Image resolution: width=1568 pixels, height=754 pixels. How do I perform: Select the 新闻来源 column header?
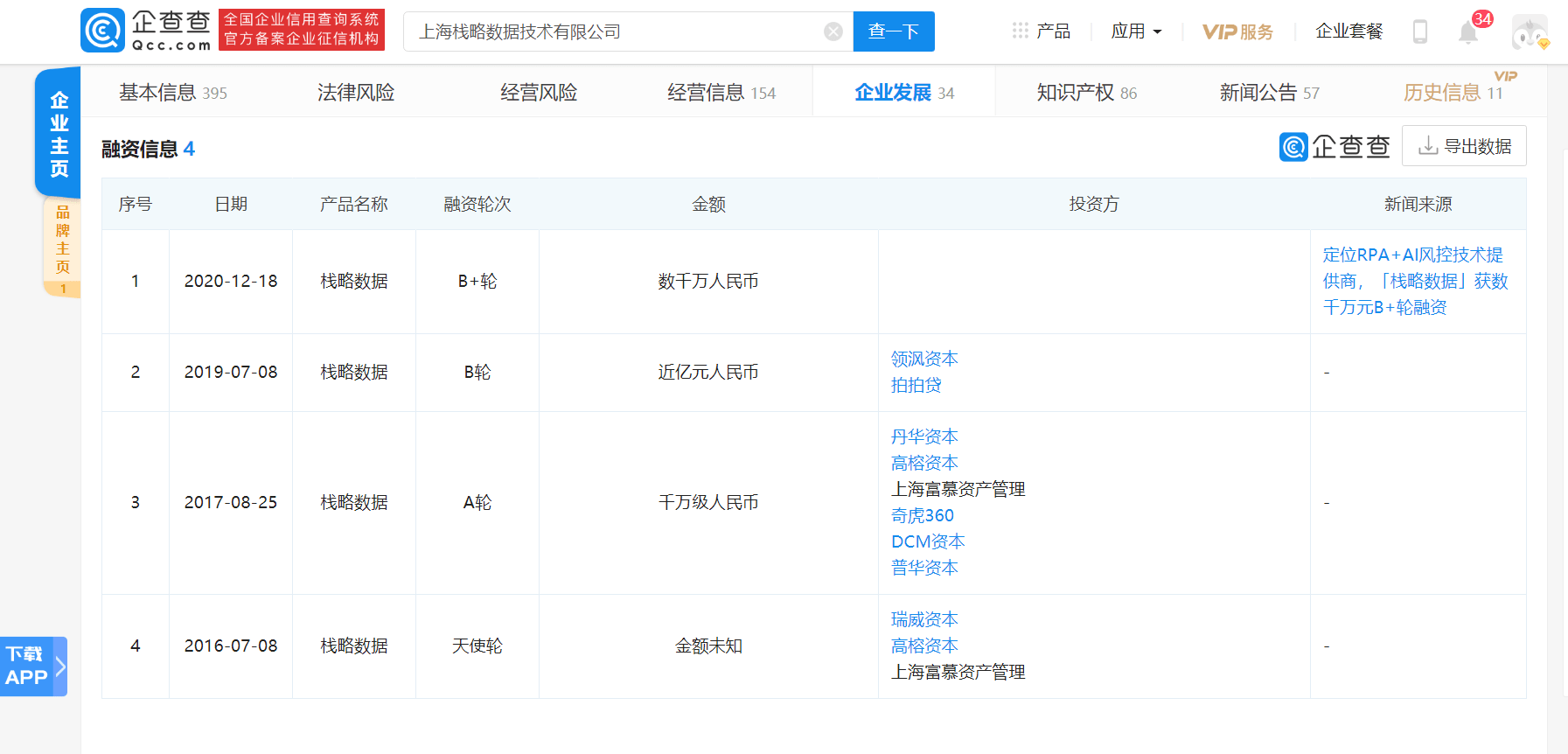[1418, 204]
